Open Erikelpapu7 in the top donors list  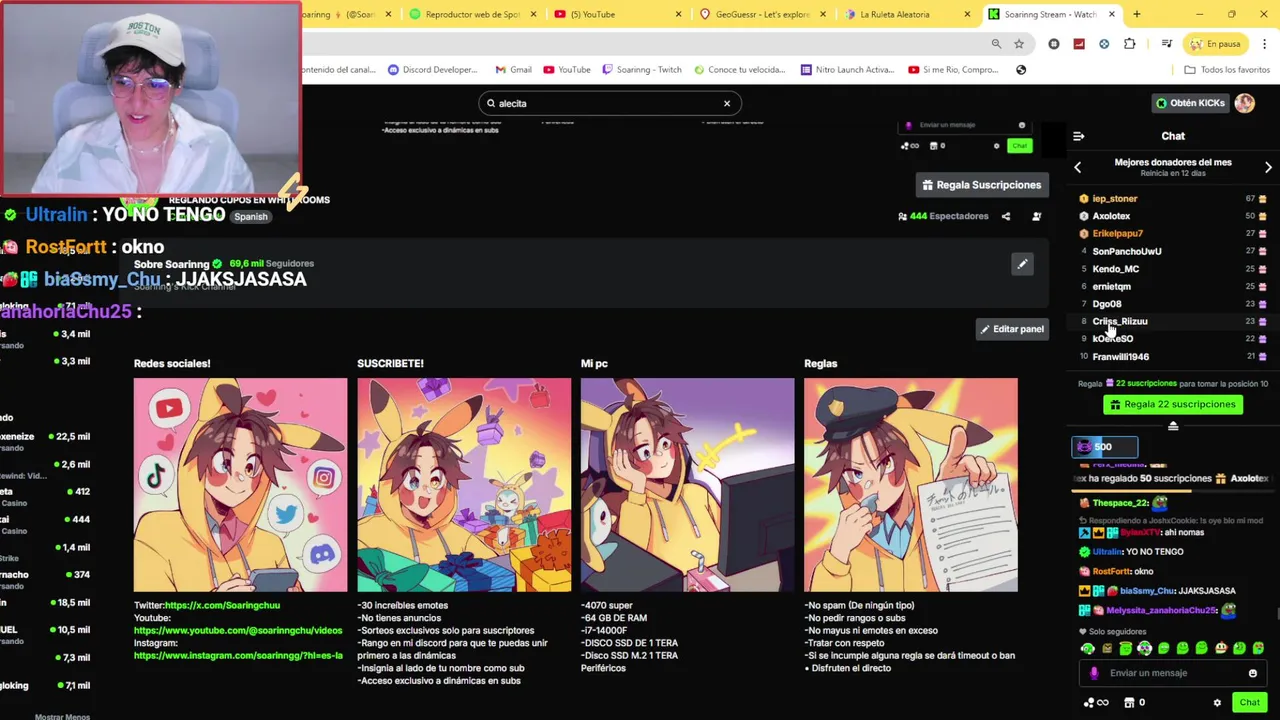[1117, 234]
